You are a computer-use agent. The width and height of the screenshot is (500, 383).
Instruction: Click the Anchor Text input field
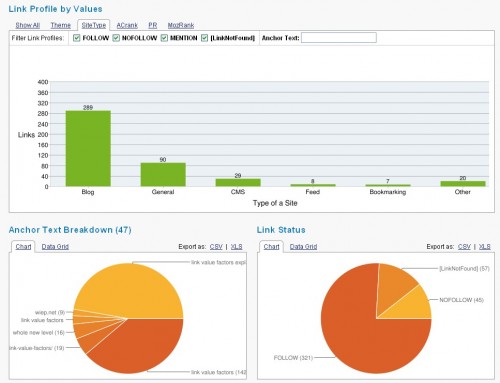point(339,38)
